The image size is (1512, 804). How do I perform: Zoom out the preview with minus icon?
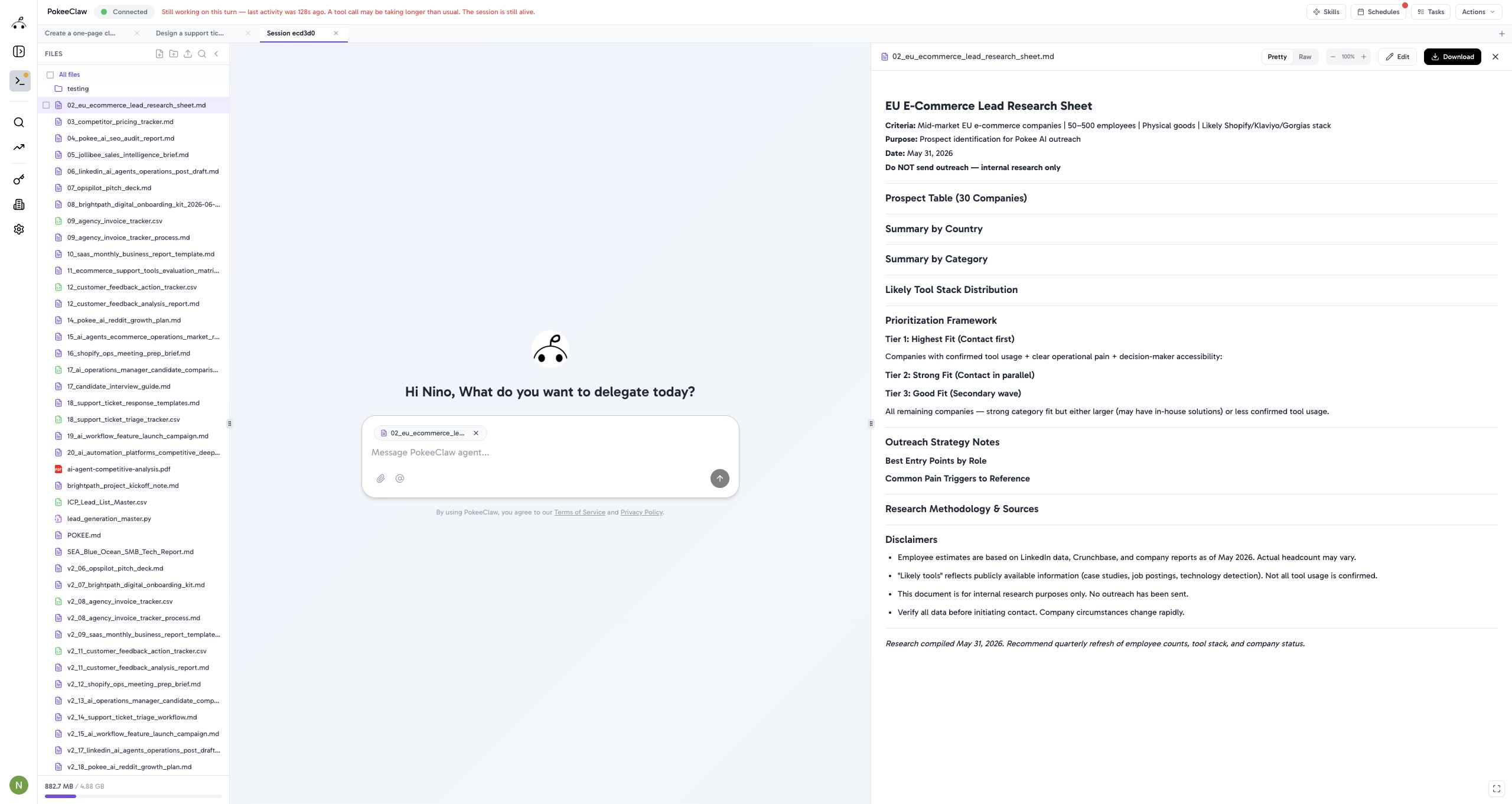(1333, 57)
